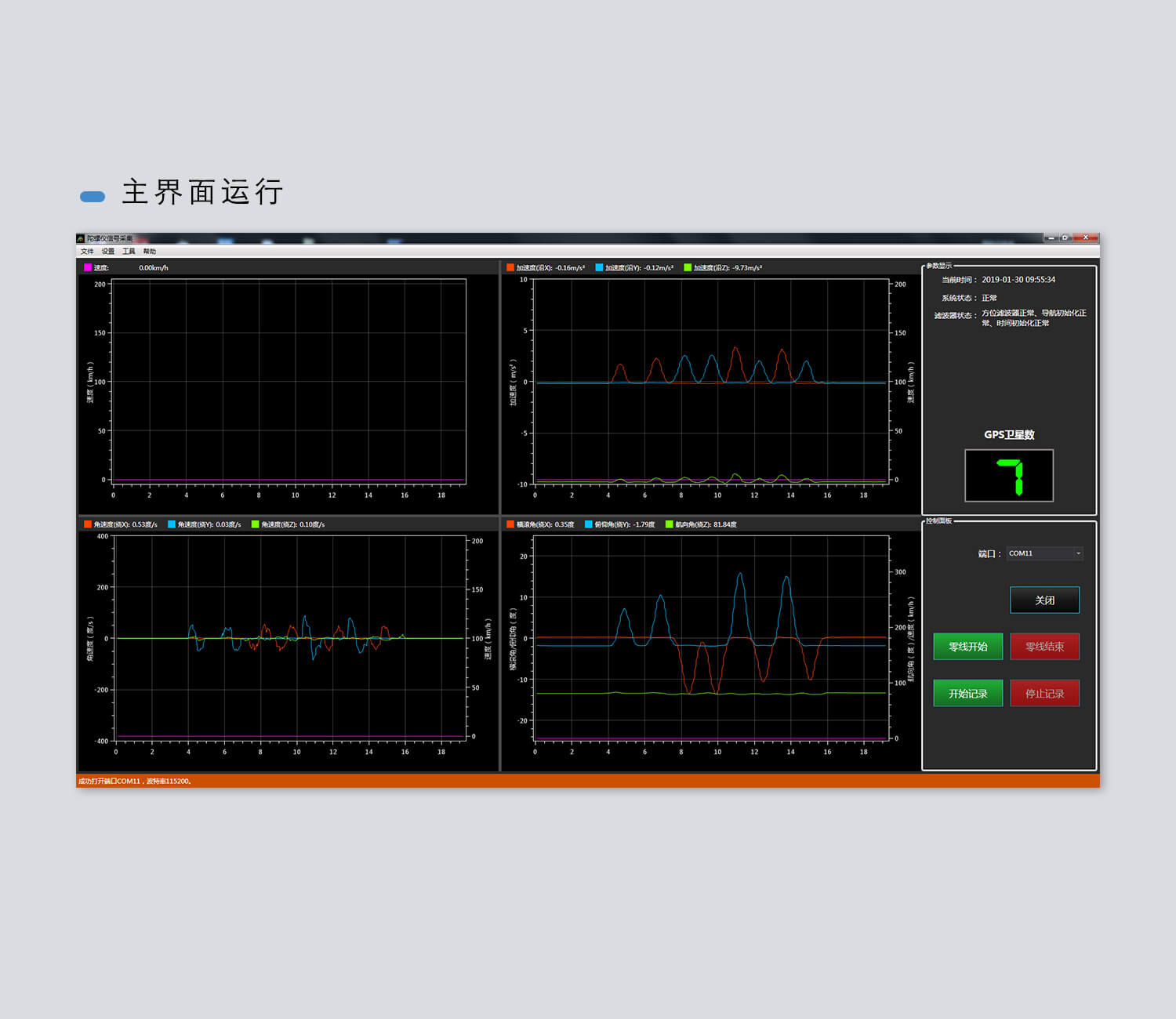The width and height of the screenshot is (1176, 1019).
Task: Click green acceleration Z legend swatch
Action: click(x=688, y=268)
